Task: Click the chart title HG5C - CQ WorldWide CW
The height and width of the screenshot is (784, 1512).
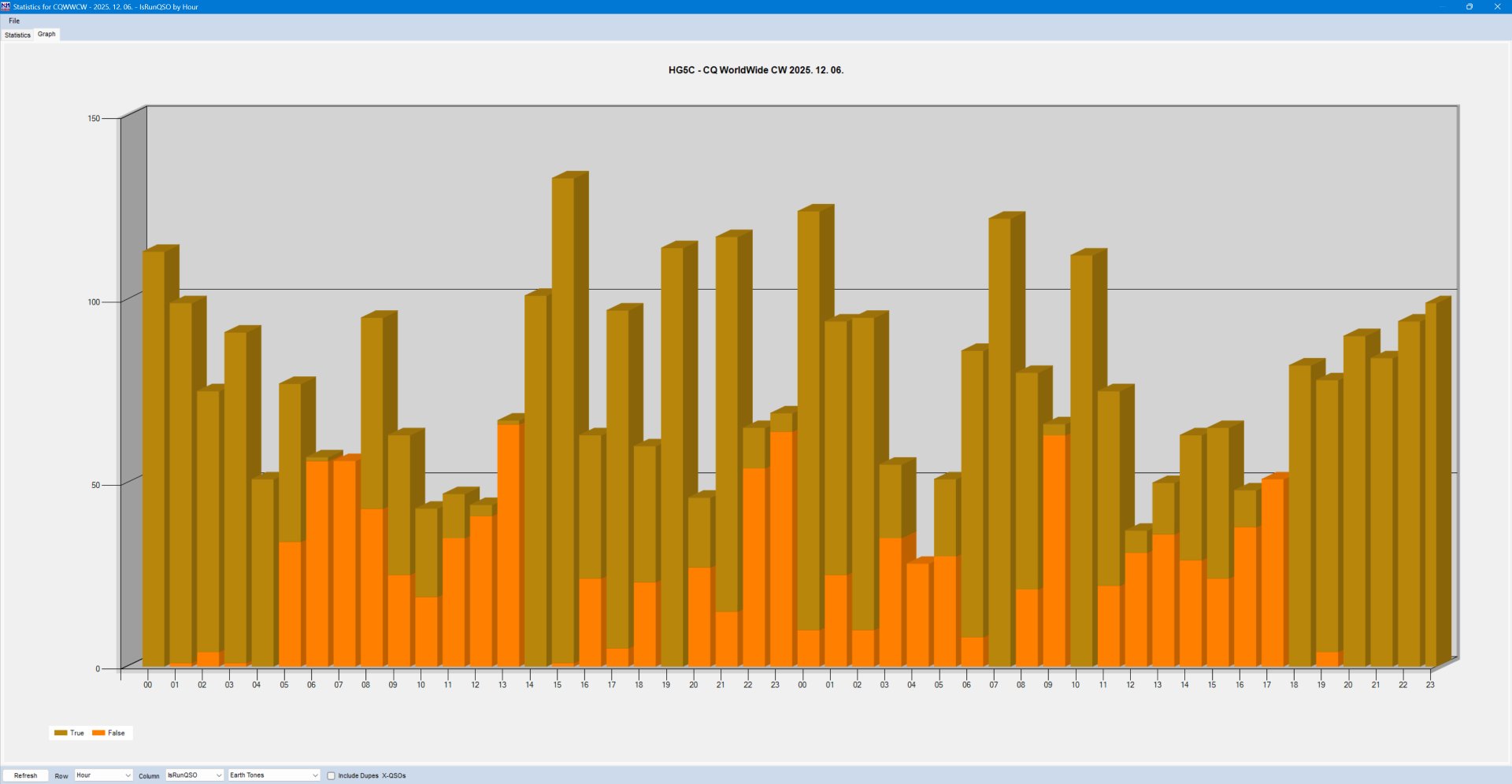Action: coord(755,70)
